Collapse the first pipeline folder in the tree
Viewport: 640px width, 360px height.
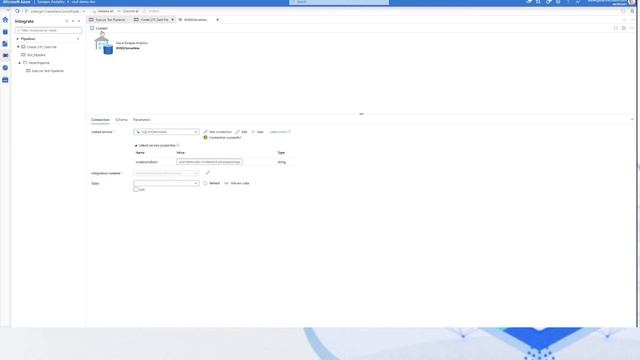click(18, 47)
